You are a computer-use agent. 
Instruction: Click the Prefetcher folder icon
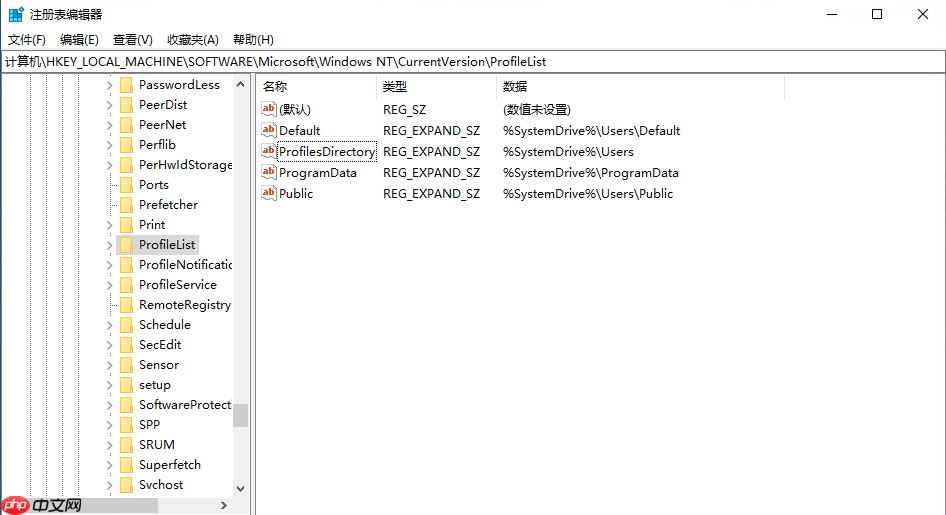pyautogui.click(x=126, y=205)
